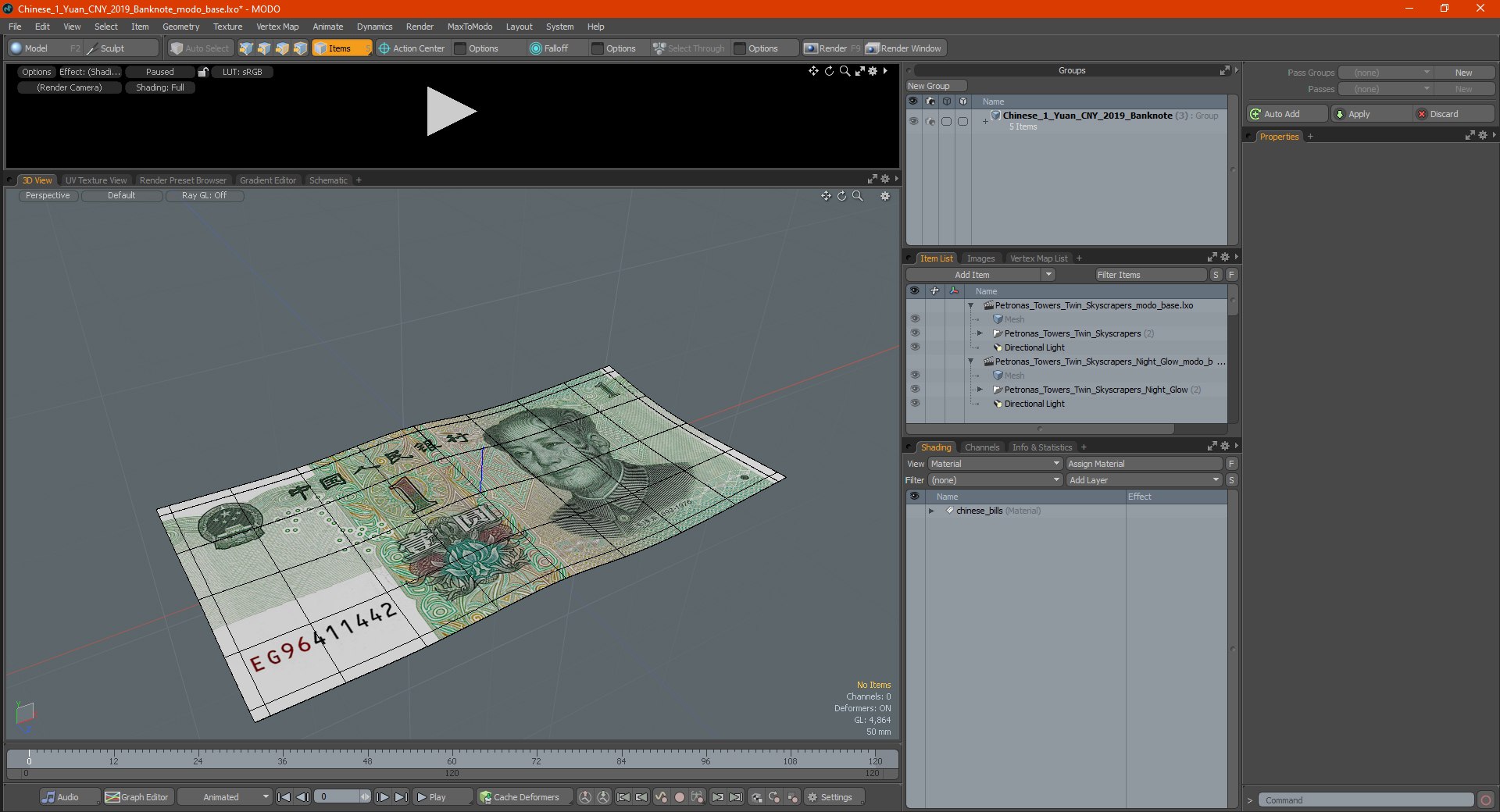Open the preview panel gear settings

pyautogui.click(x=873, y=71)
